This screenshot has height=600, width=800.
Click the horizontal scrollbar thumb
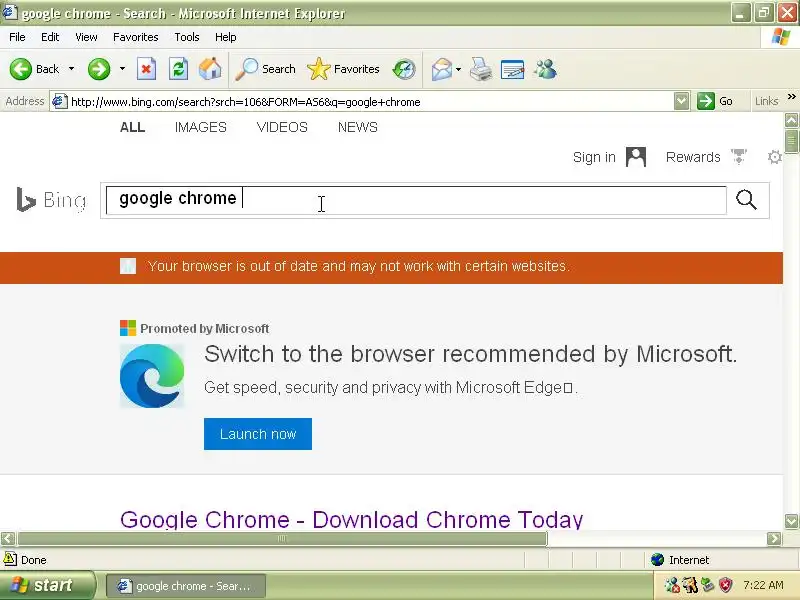tap(282, 538)
